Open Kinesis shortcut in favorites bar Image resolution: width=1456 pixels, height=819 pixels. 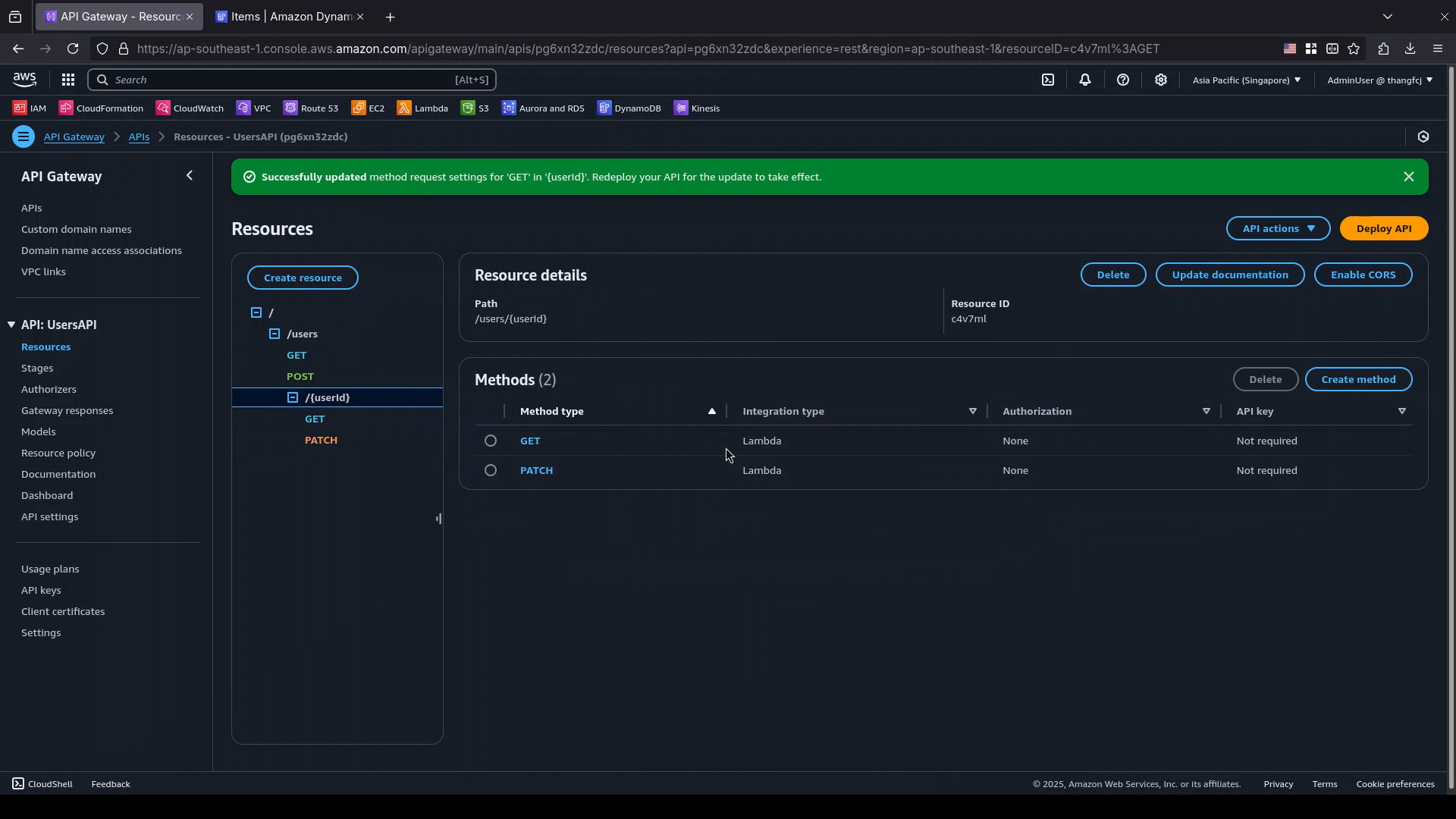point(697,108)
